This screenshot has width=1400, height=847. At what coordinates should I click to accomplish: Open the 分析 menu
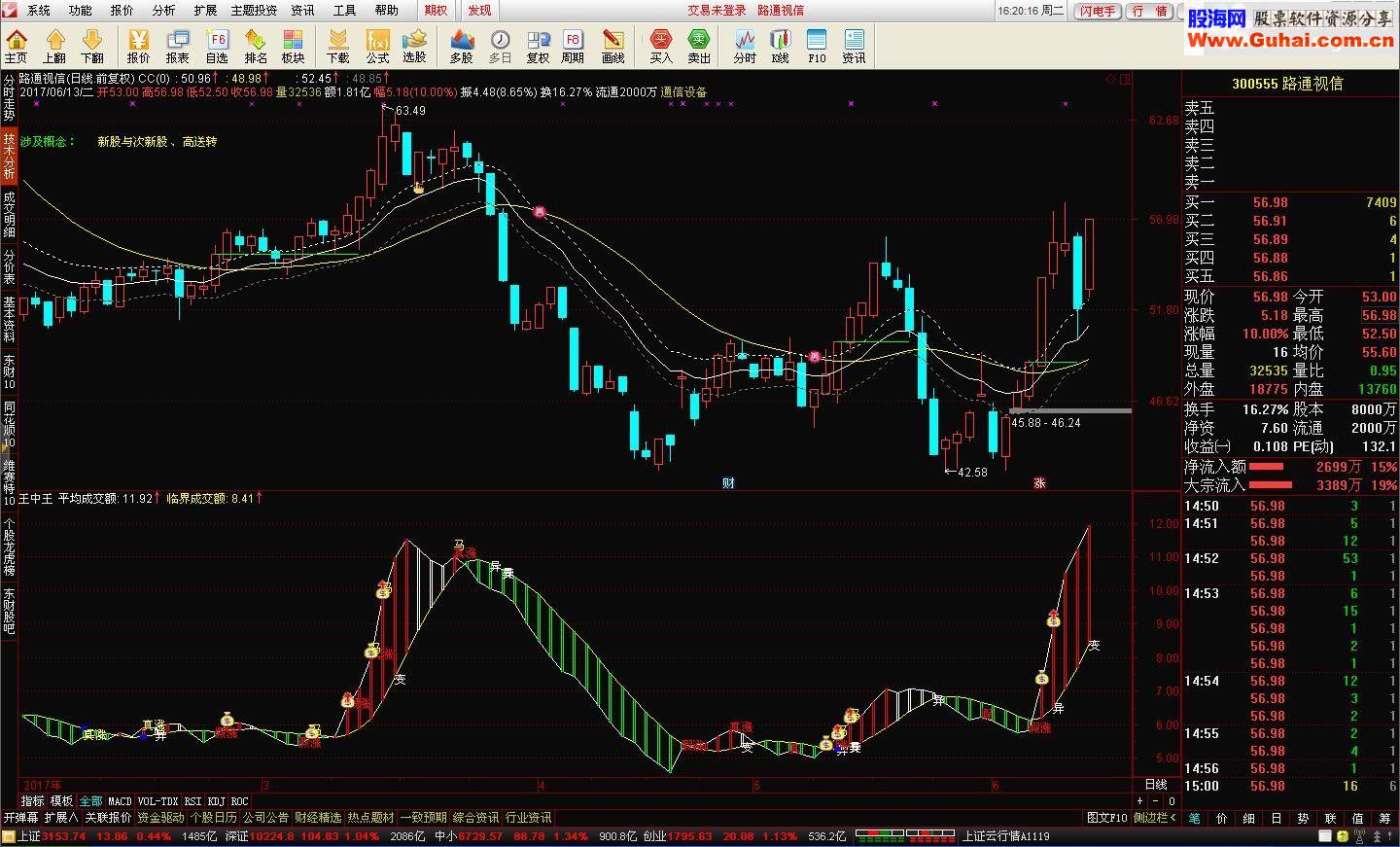163,10
